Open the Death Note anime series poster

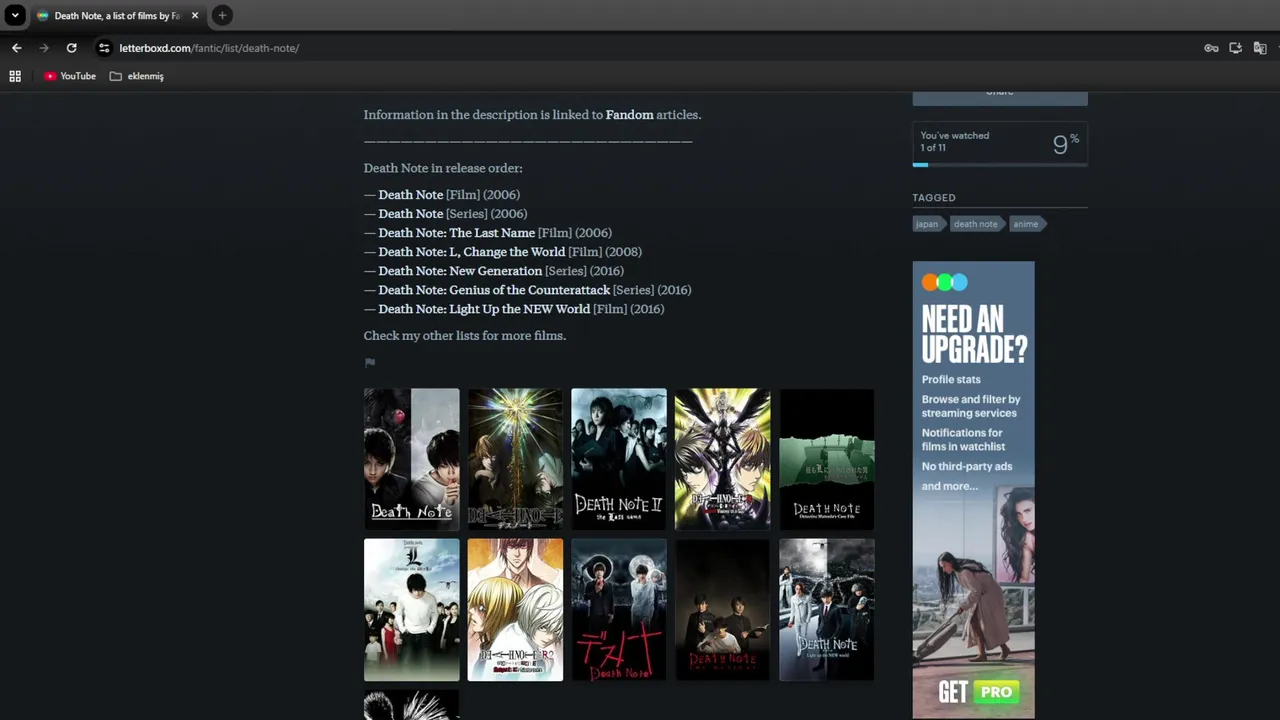(515, 459)
